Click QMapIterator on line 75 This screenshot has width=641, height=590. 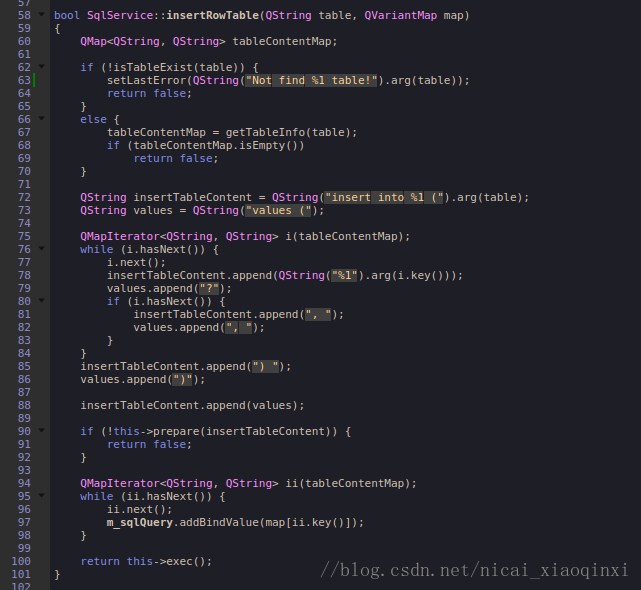click(120, 237)
